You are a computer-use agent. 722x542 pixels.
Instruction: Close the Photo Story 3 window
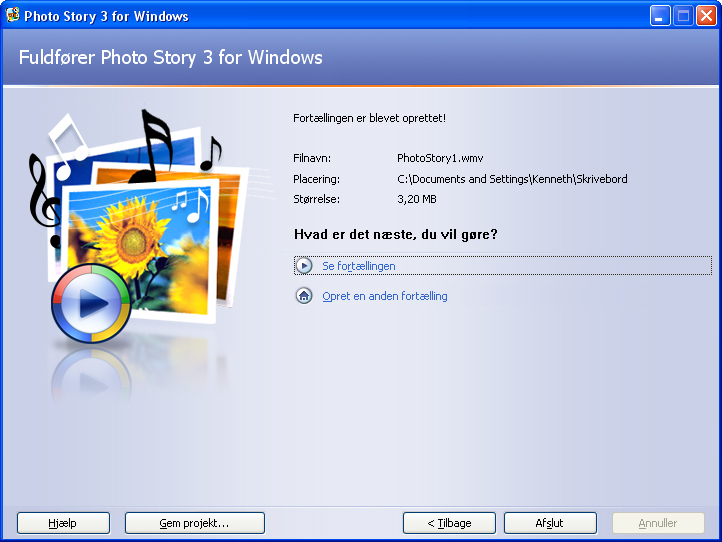[706, 16]
